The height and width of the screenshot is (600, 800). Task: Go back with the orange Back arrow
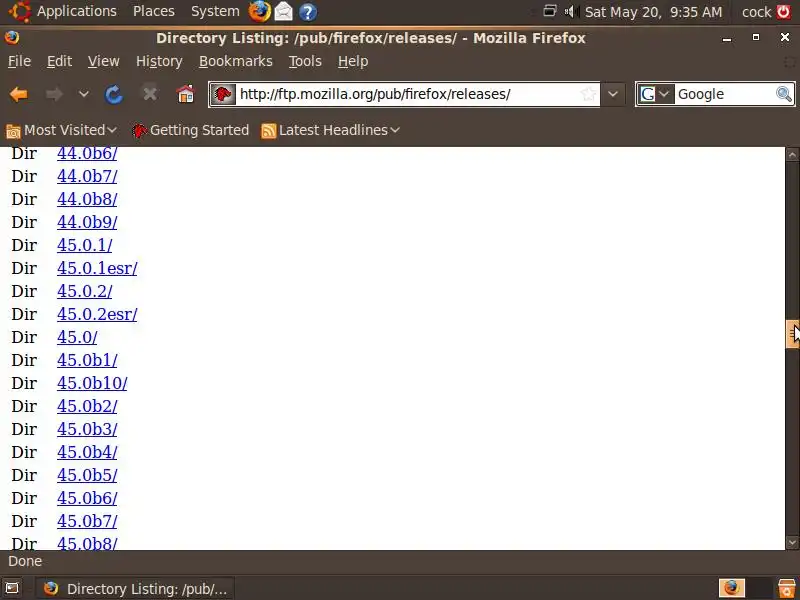click(19, 94)
